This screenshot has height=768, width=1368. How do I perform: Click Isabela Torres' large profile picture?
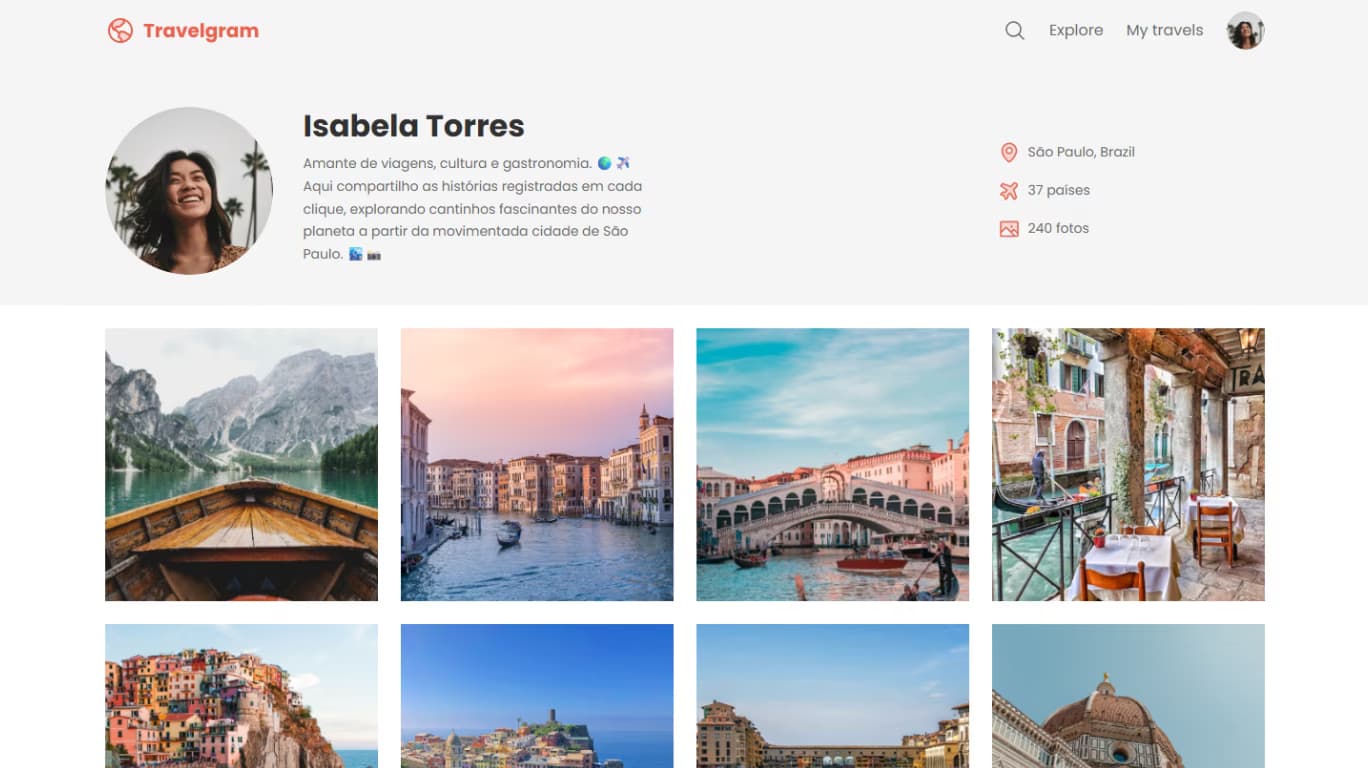(189, 191)
